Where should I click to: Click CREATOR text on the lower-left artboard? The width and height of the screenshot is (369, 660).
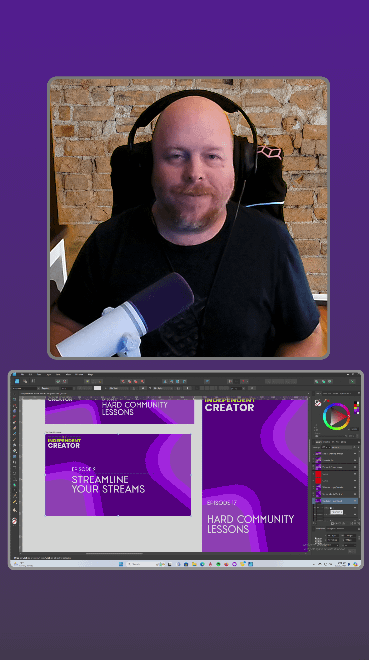64,445
